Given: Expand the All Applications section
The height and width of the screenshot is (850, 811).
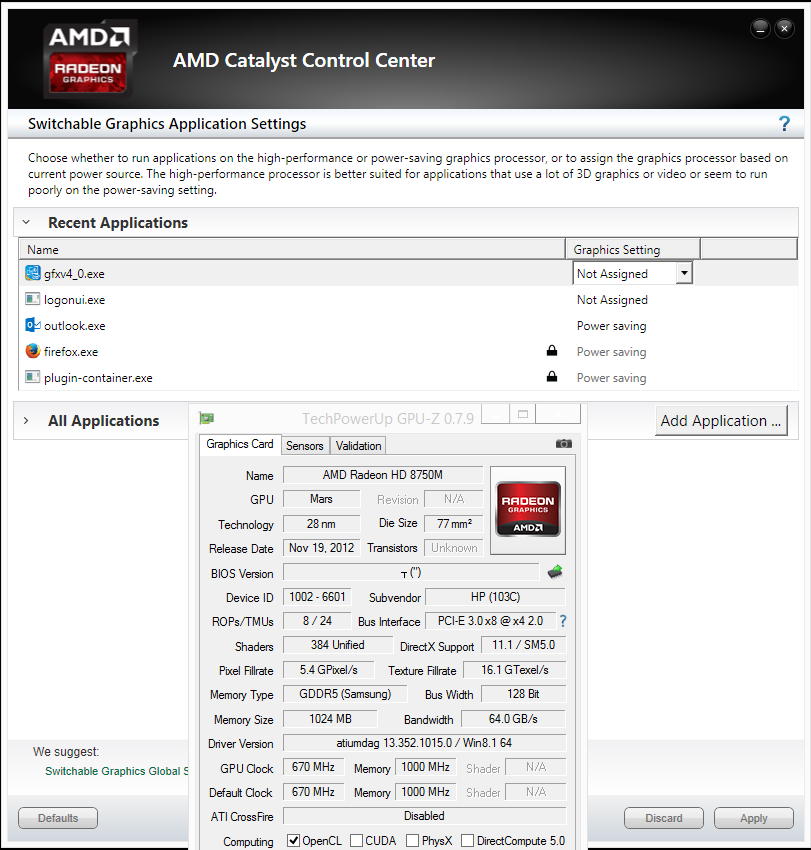Looking at the screenshot, I should pos(26,421).
